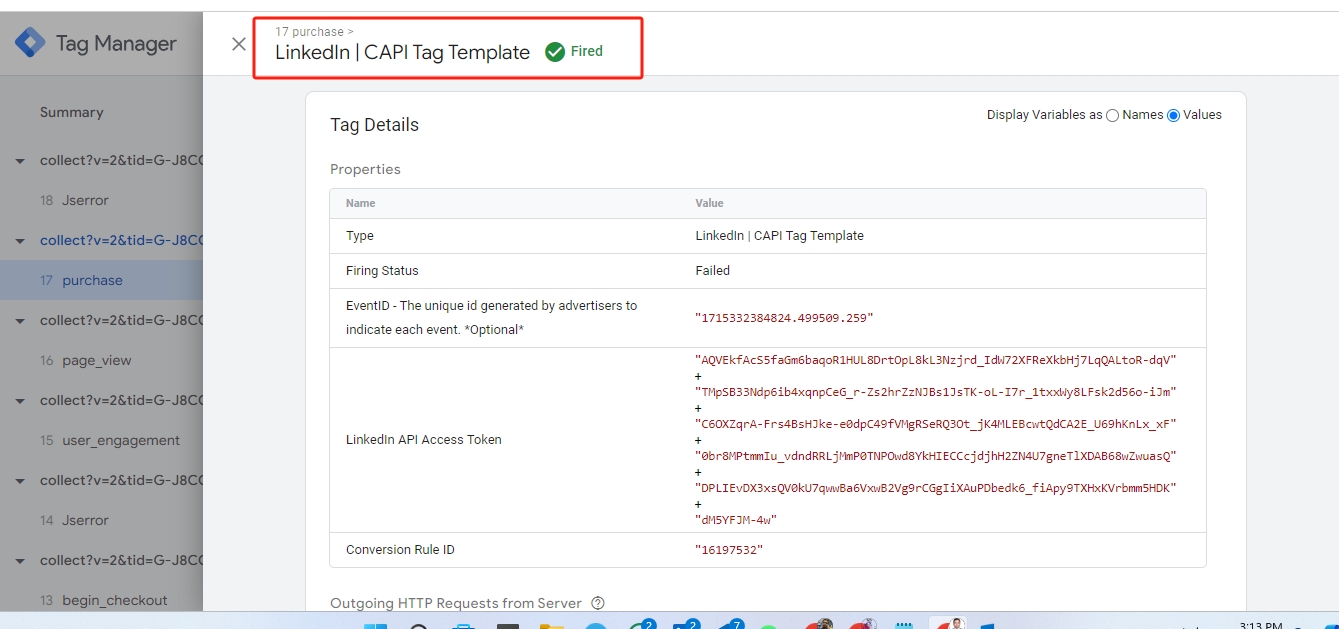Click the Properties section label
The image size is (1339, 629).
(365, 170)
